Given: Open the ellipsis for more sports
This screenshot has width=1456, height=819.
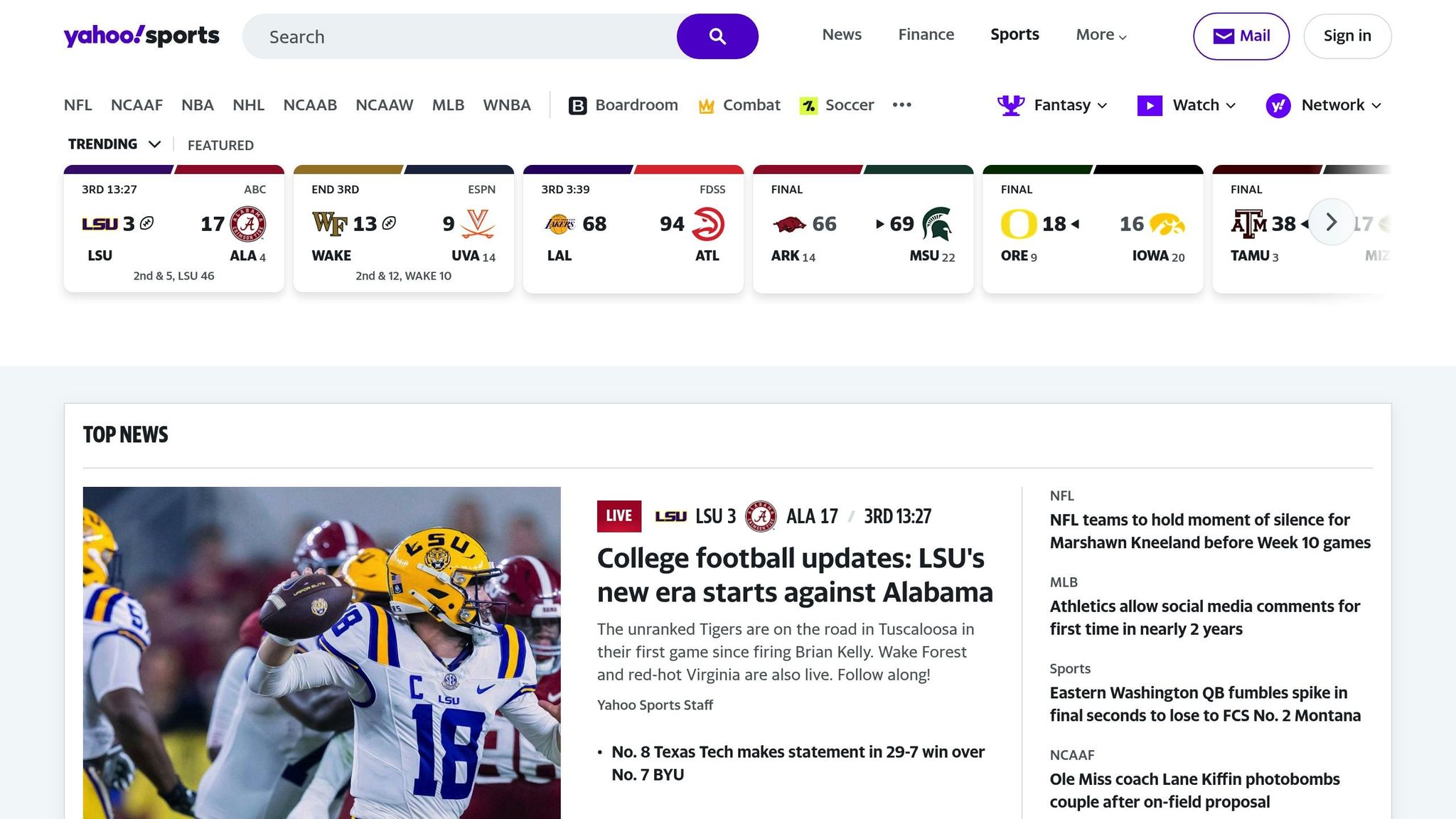Looking at the screenshot, I should click(x=901, y=105).
